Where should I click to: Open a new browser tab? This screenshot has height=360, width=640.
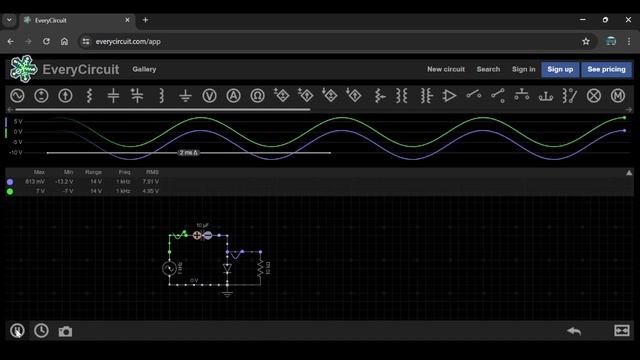point(145,20)
